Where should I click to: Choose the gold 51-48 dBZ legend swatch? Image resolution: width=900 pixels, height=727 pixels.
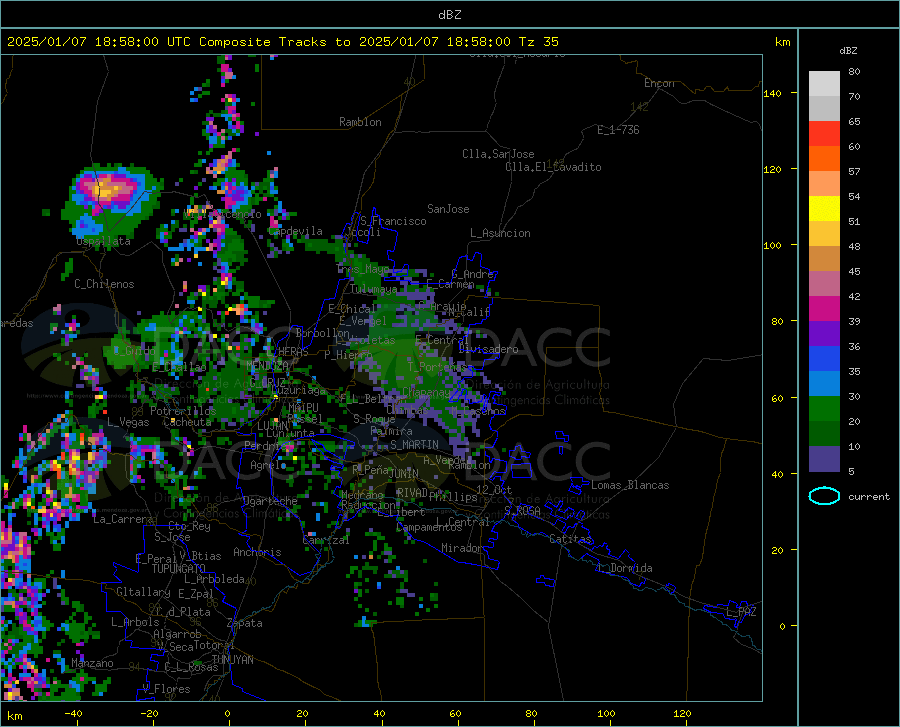(824, 234)
